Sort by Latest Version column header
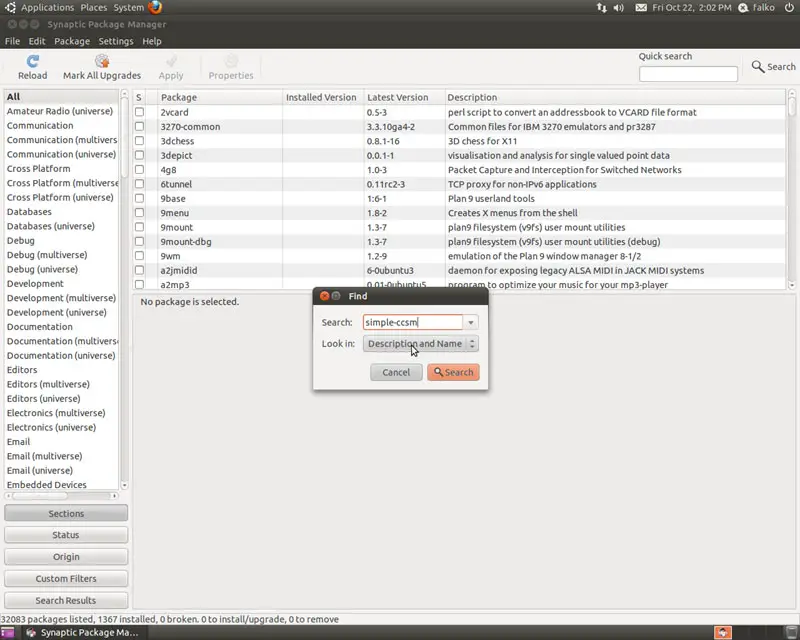The image size is (800, 640). (404, 97)
